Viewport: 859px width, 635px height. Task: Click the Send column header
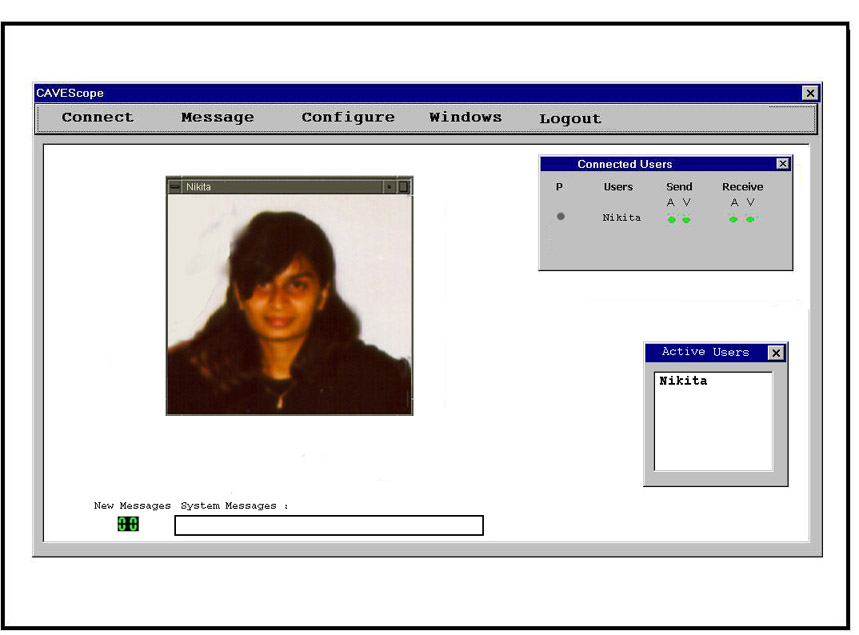tap(679, 187)
